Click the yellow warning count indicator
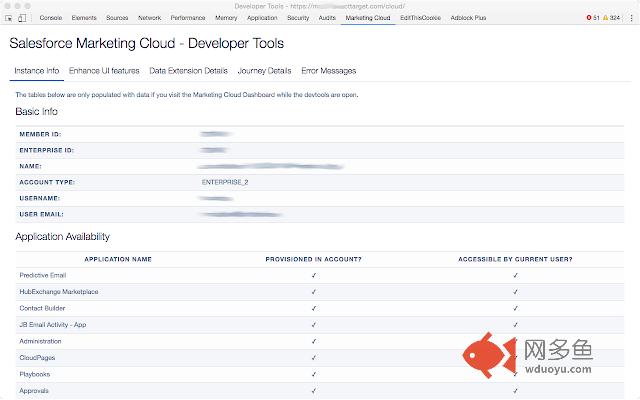Screen dimensions: 640x400 [611, 18]
